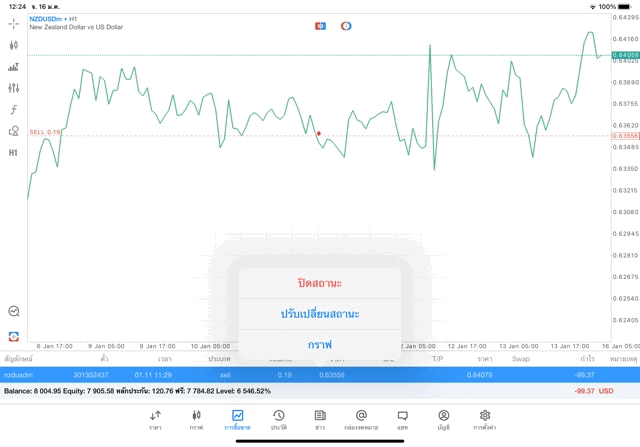The width and height of the screenshot is (640, 447).
Task: Click the red trade panel icon atop chart
Action: point(320,26)
